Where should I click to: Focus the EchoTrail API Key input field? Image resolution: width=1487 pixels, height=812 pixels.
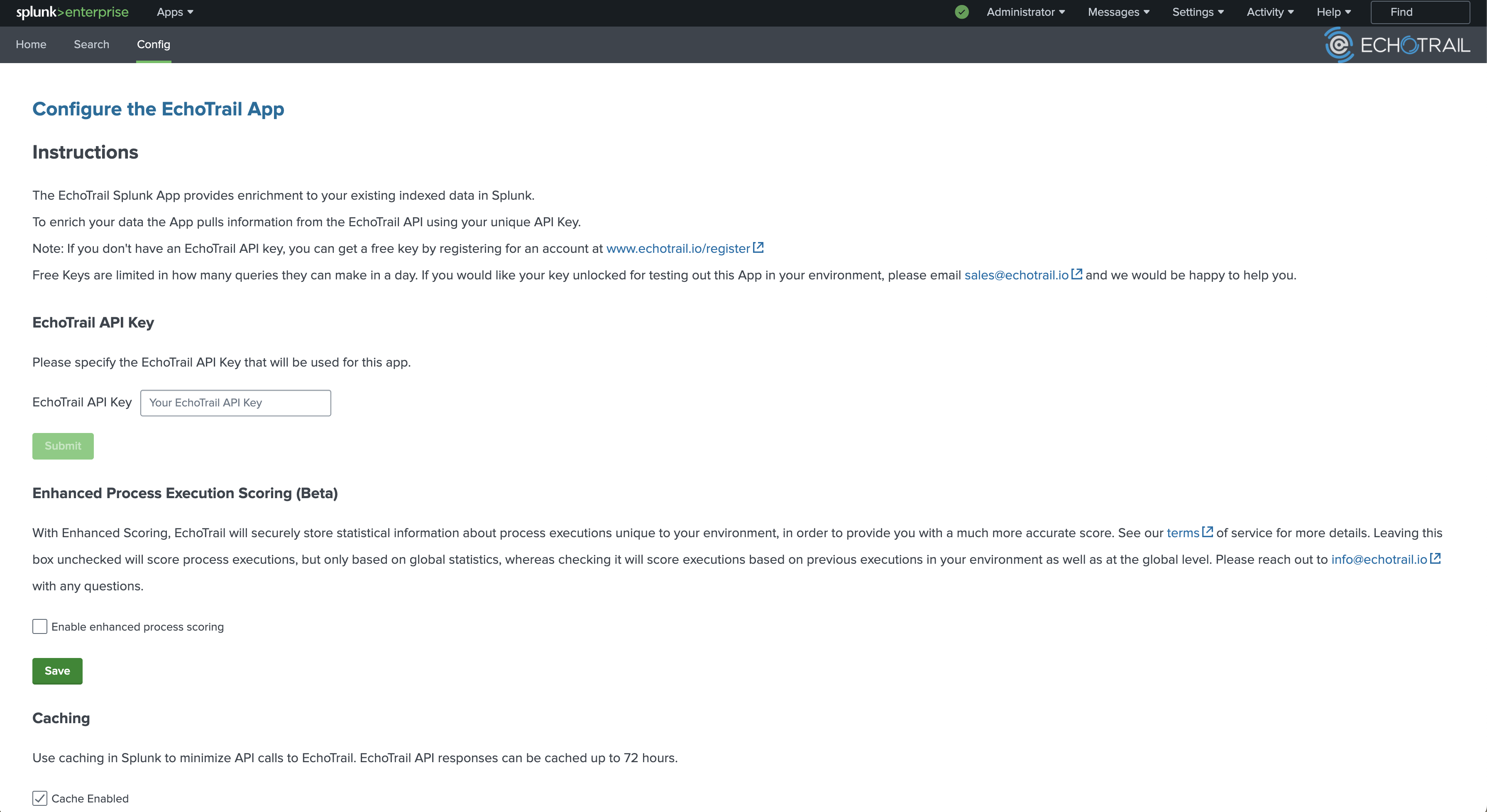[x=235, y=403]
